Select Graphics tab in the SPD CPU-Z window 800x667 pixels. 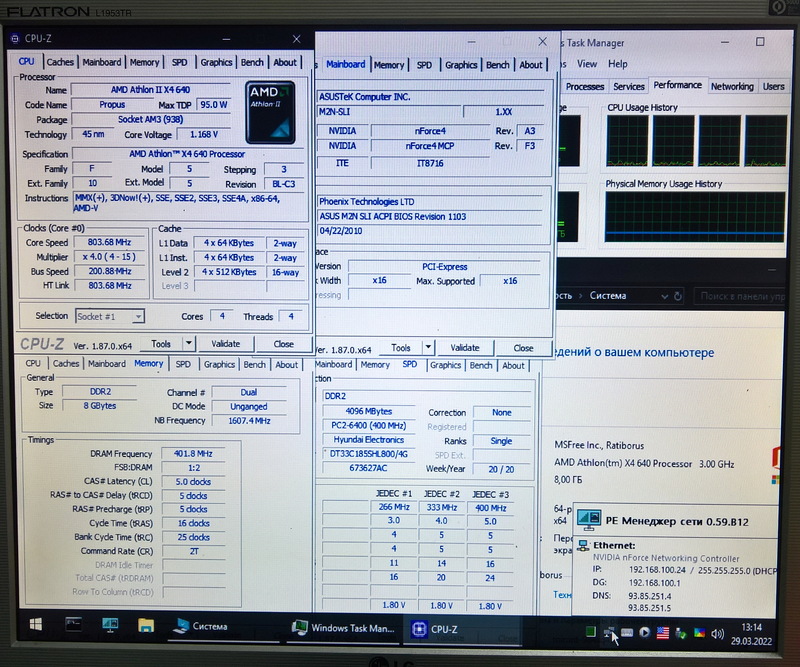point(445,365)
